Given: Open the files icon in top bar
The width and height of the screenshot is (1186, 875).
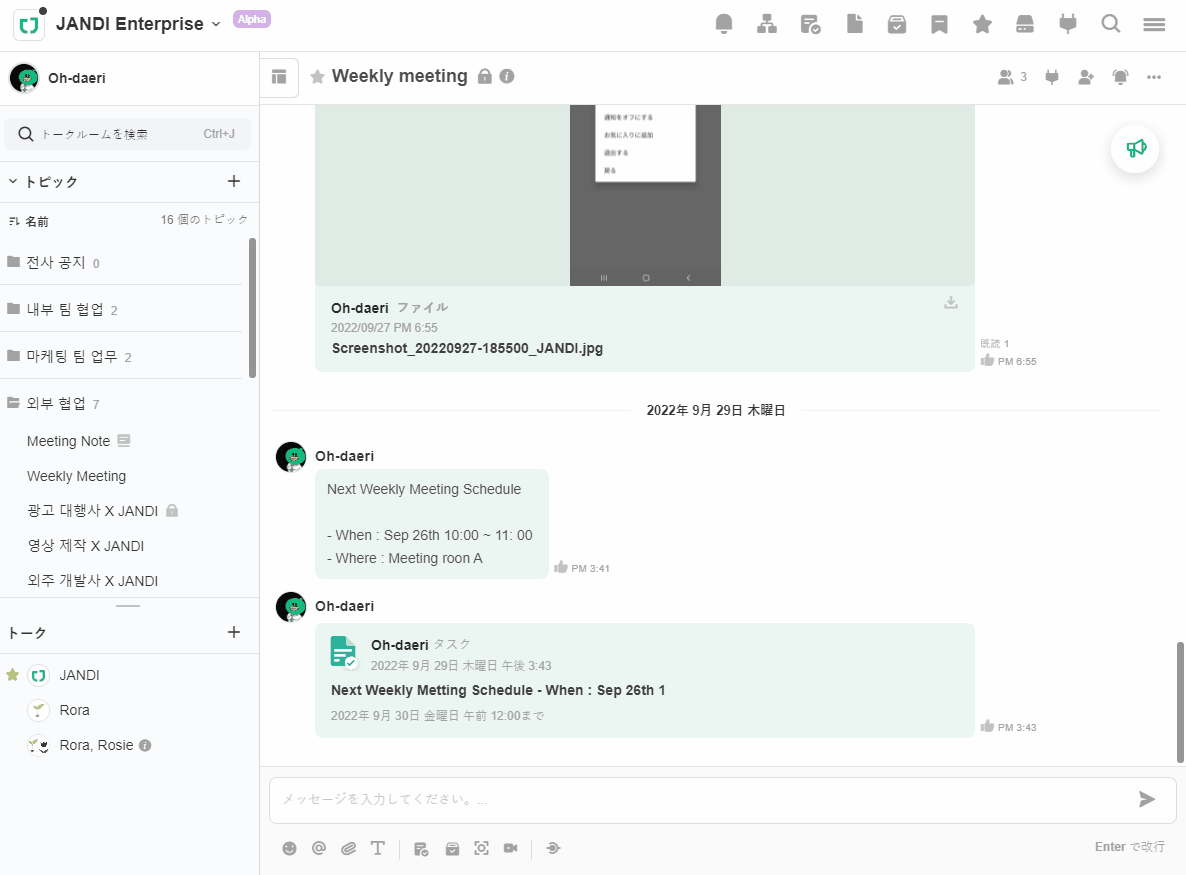Looking at the screenshot, I should tap(855, 24).
